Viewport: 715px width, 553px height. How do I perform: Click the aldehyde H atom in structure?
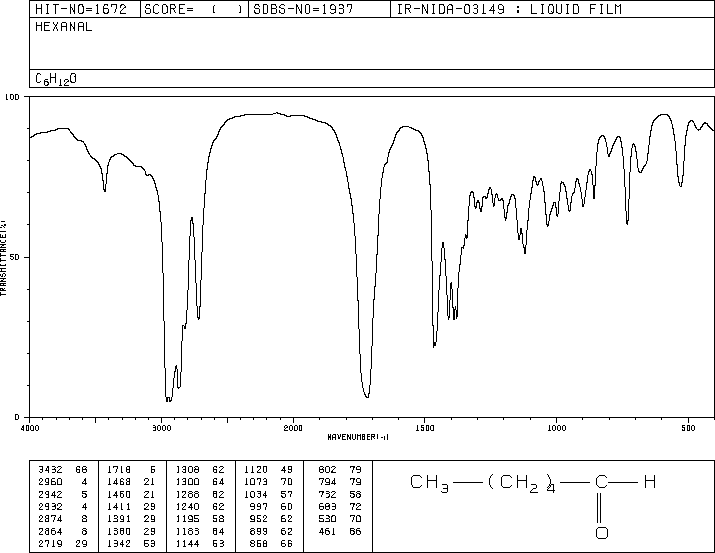[650, 481]
